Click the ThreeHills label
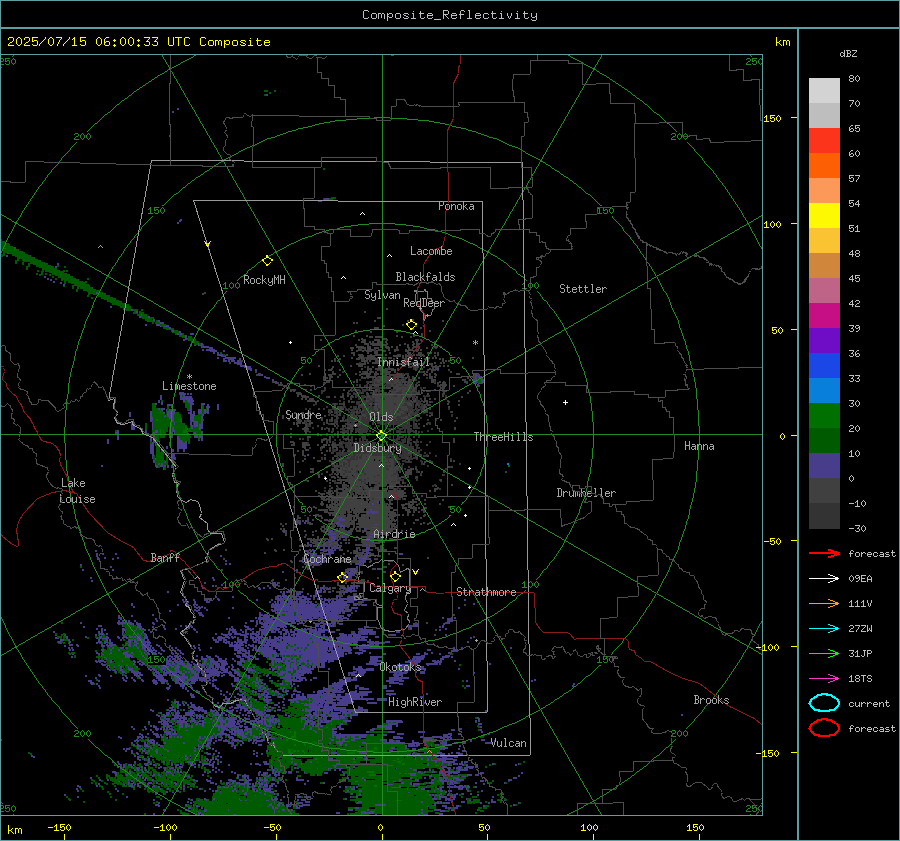Screen dimensions: 900x841 503,437
